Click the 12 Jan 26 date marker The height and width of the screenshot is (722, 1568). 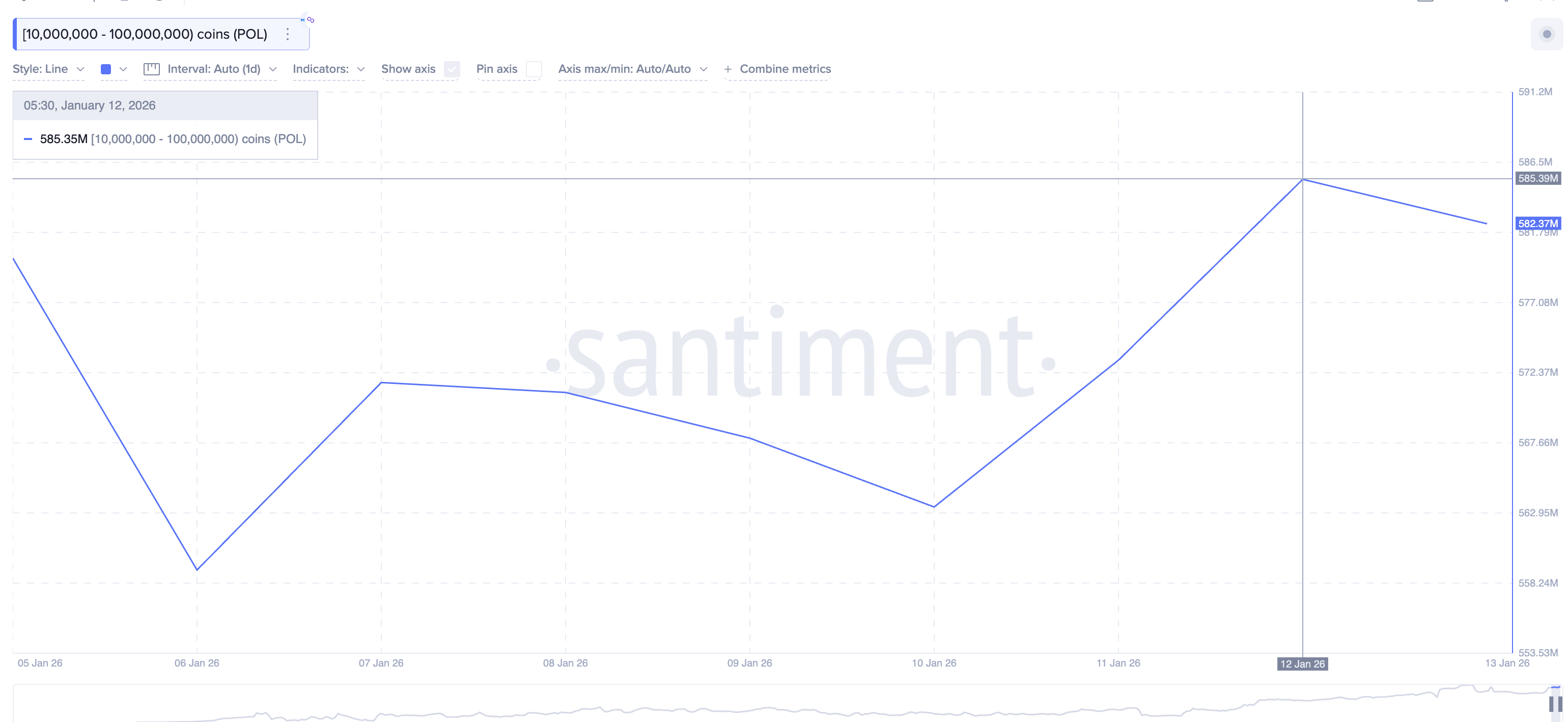coord(1302,663)
